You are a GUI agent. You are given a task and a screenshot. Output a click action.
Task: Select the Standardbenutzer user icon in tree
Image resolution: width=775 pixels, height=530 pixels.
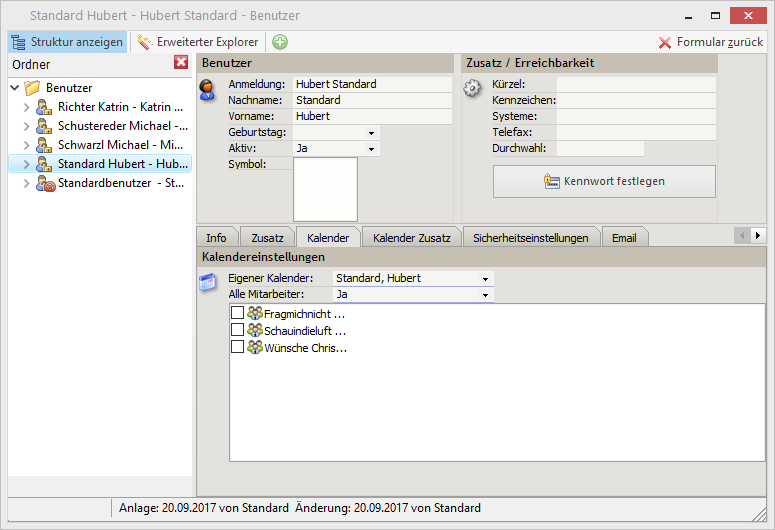(44, 183)
